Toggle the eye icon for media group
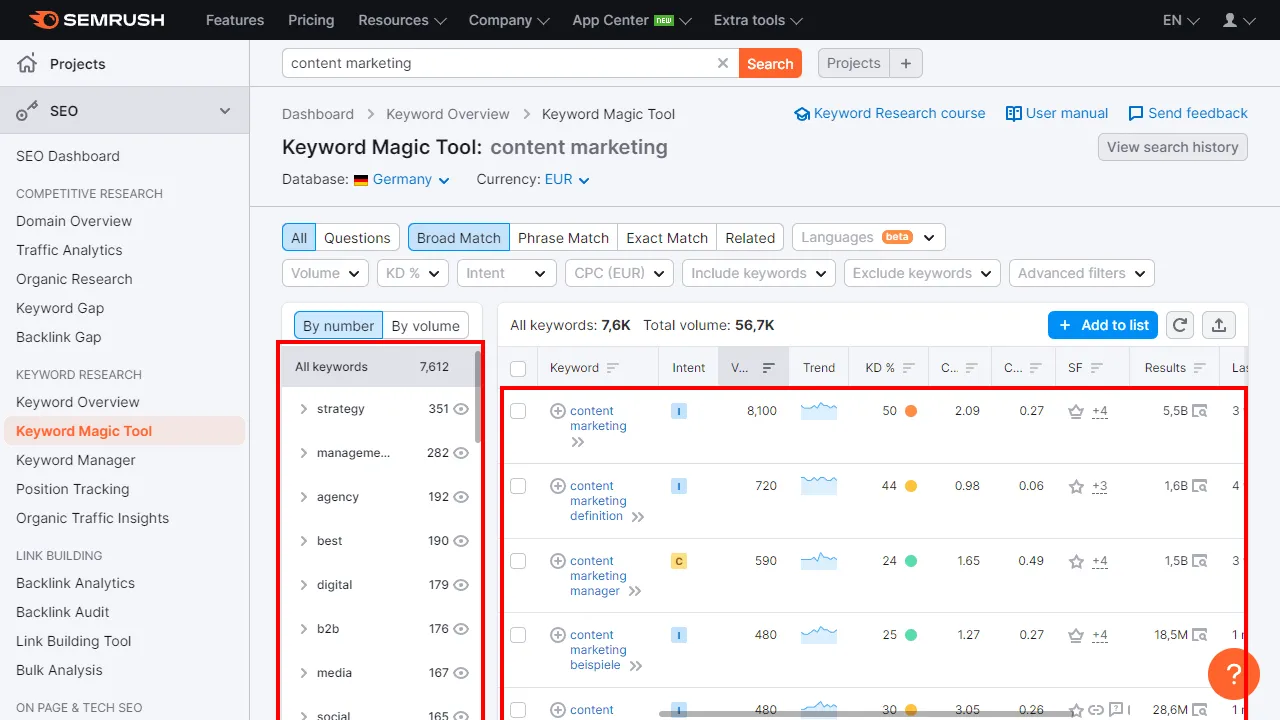This screenshot has height=720, width=1280. click(x=461, y=673)
